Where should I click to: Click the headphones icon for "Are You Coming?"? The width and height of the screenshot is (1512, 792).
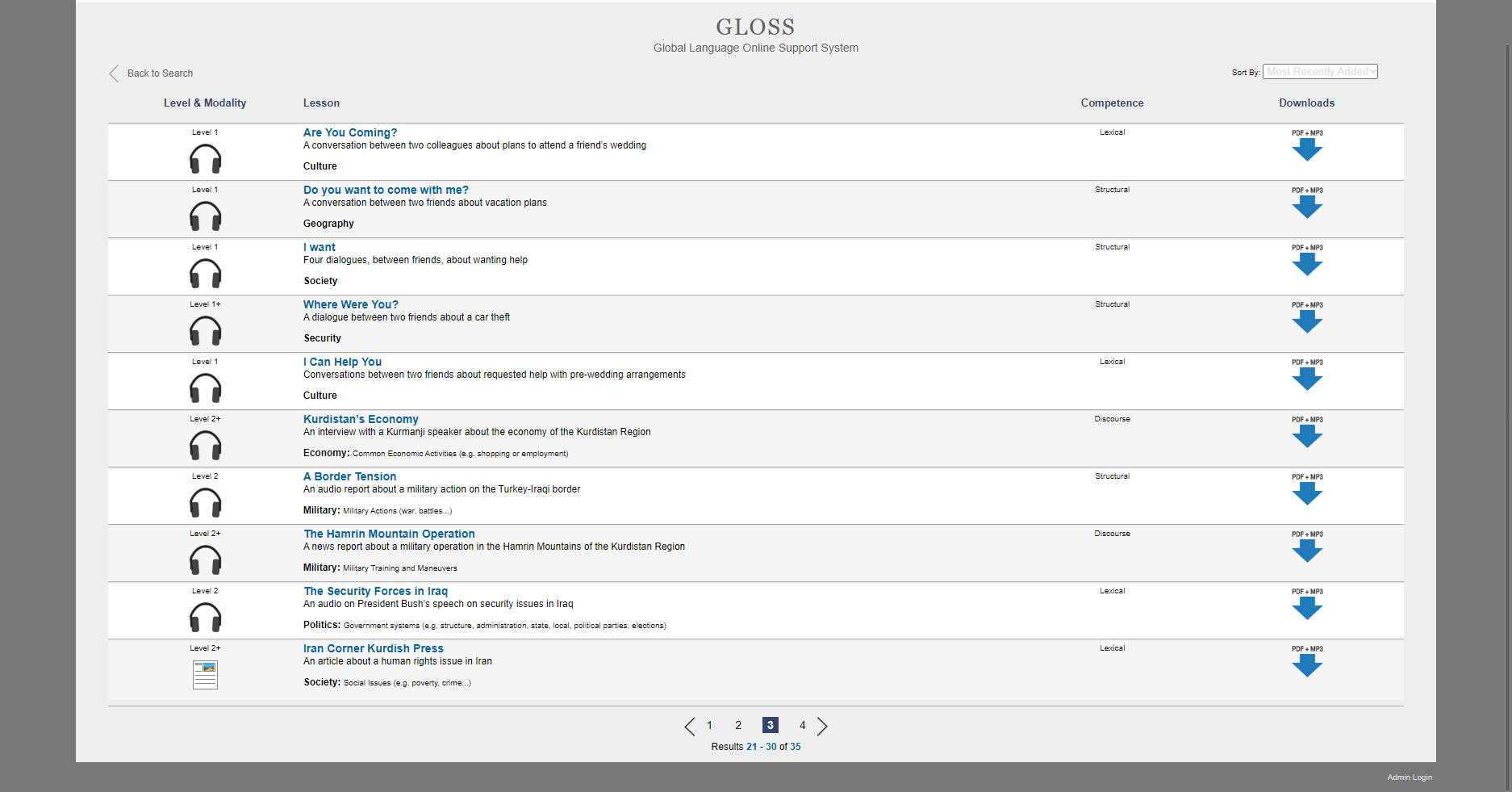pos(205,158)
